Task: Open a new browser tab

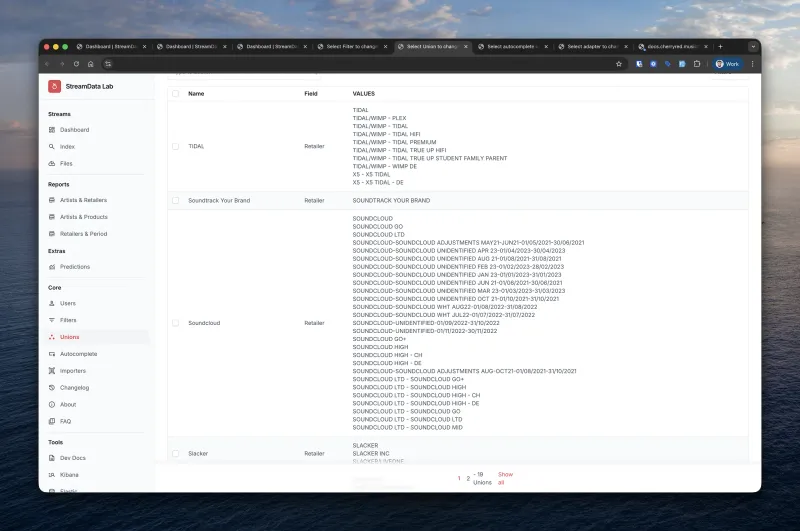Action: (x=720, y=46)
